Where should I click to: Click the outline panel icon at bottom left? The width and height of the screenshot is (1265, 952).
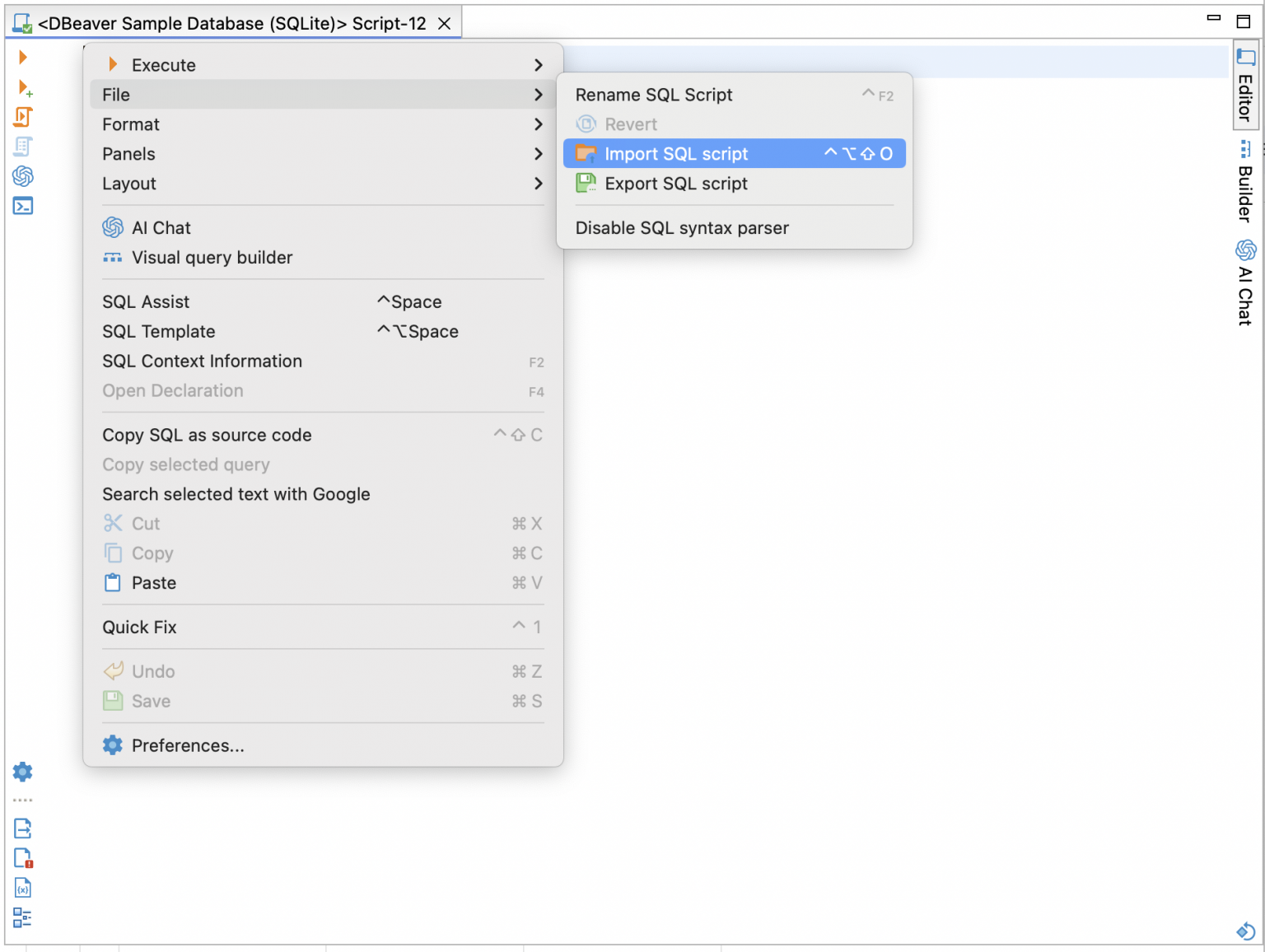click(23, 917)
